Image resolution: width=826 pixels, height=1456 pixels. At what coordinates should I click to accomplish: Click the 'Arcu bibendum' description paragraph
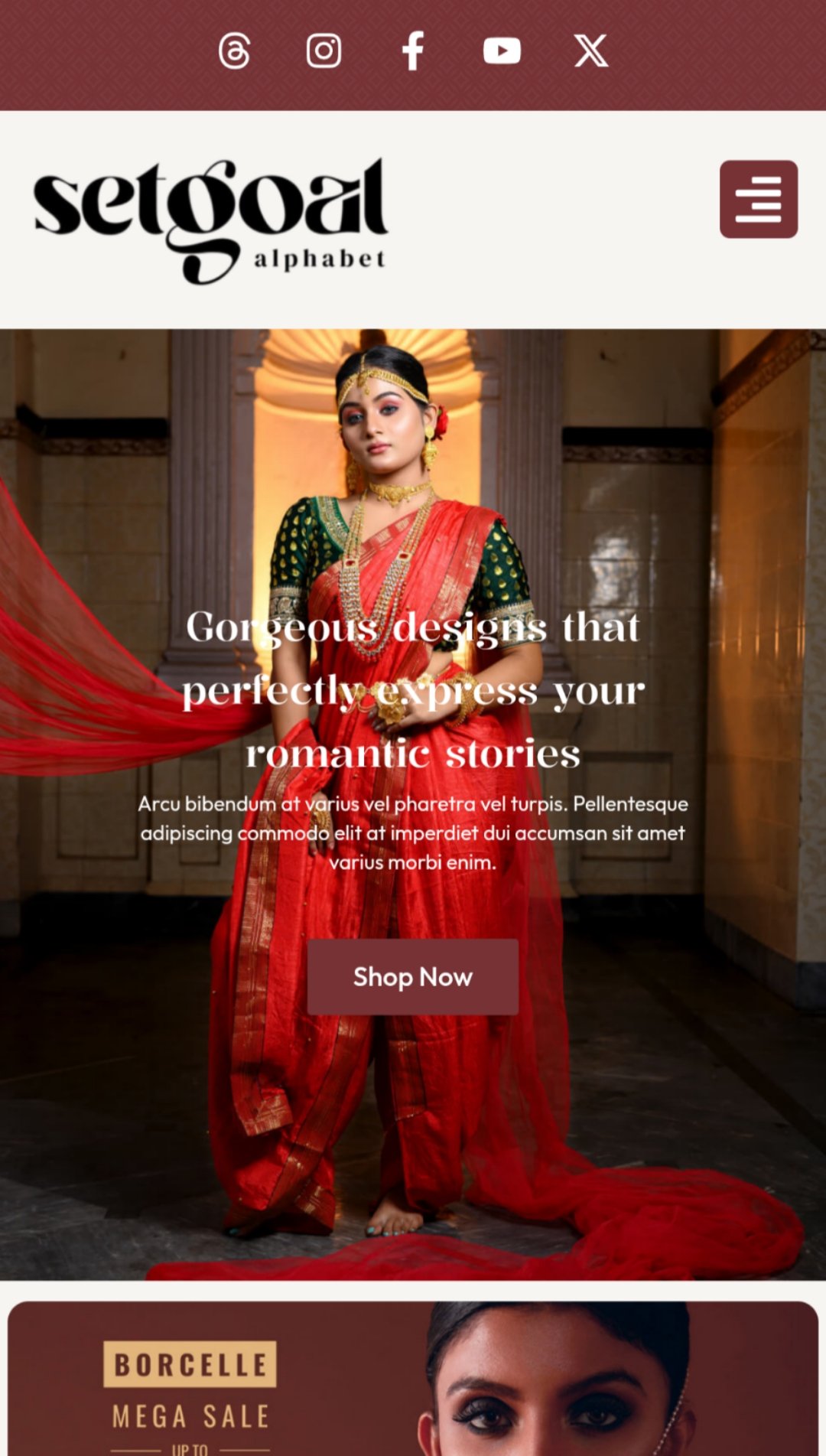point(413,832)
